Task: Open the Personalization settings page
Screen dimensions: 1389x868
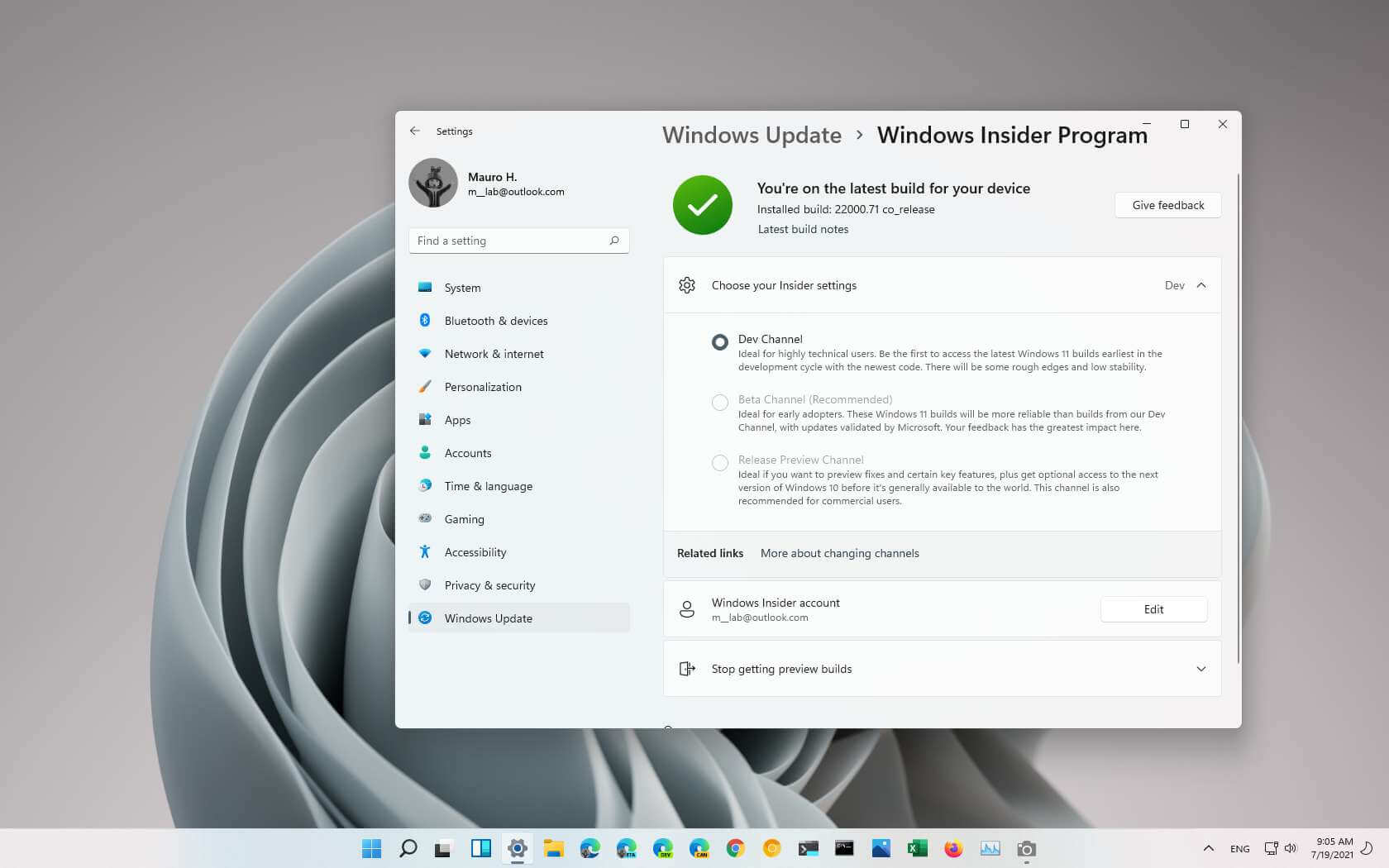Action: pyautogui.click(x=483, y=387)
